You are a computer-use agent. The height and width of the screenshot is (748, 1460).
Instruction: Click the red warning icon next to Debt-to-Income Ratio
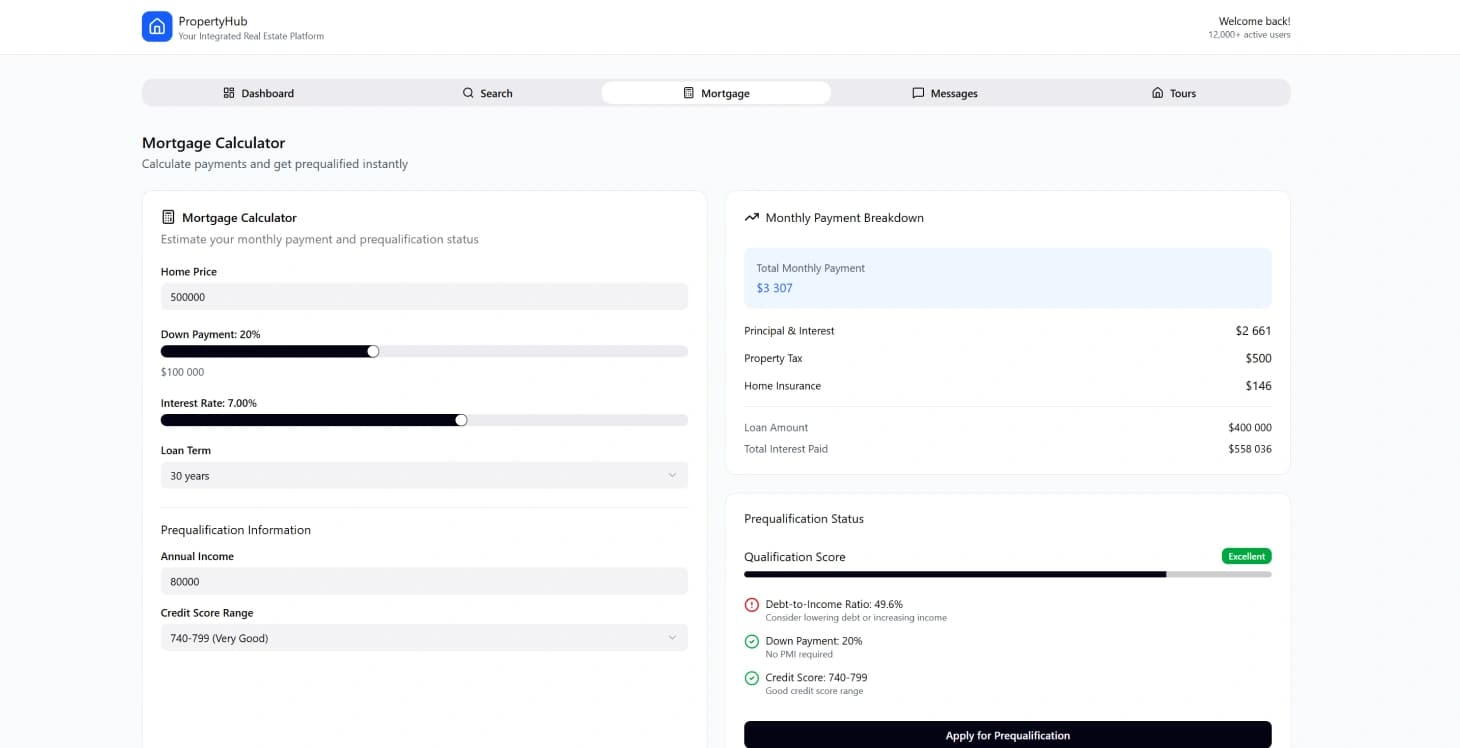751,604
